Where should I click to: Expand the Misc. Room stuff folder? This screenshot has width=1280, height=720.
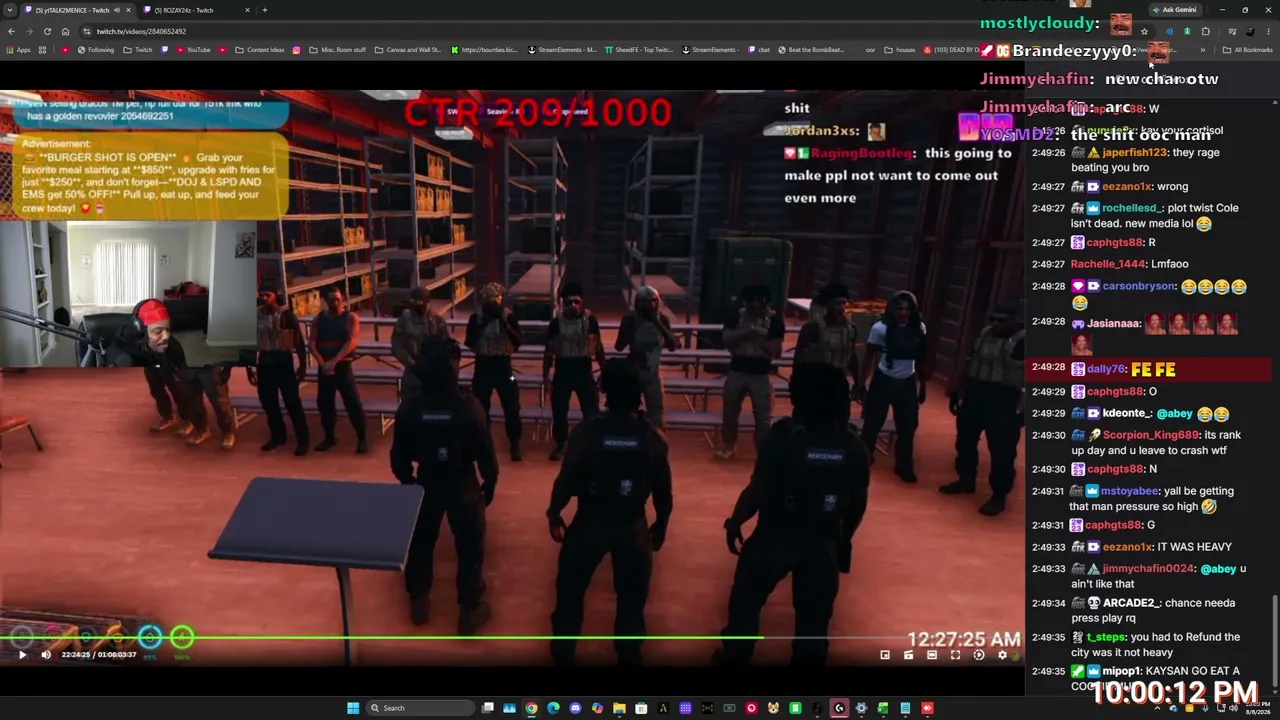337,50
